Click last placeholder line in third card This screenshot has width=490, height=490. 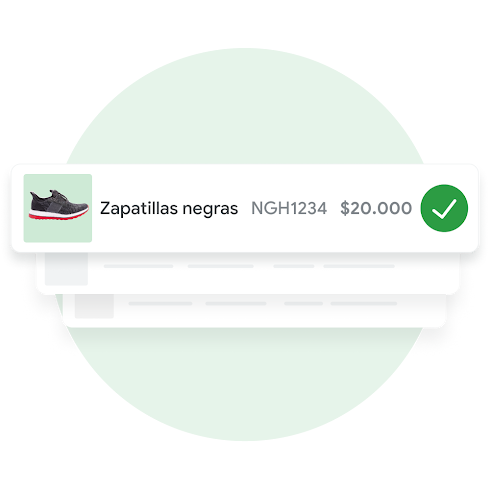[x=364, y=303]
